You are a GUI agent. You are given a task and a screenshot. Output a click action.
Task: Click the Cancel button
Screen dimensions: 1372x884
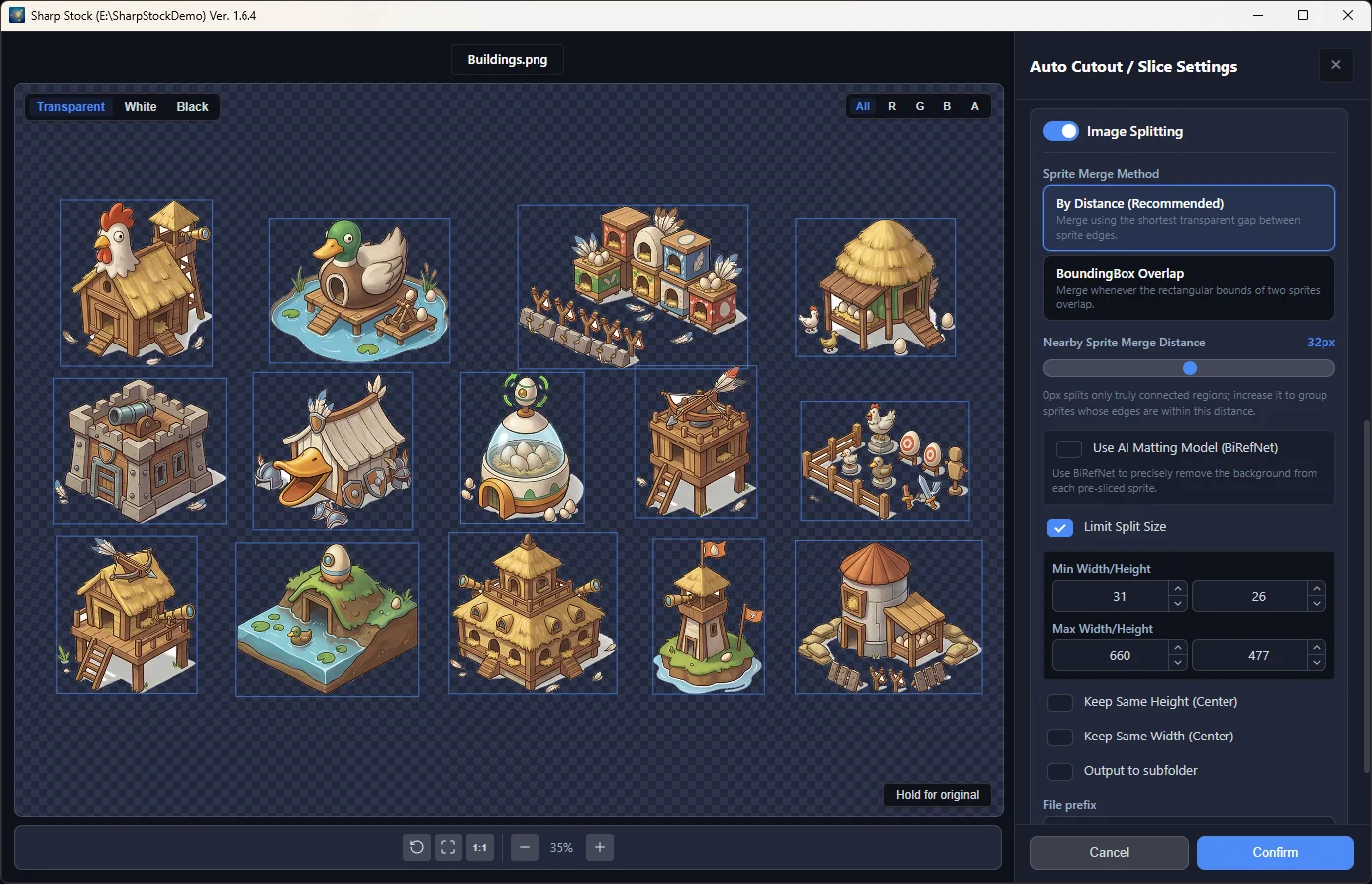point(1110,852)
